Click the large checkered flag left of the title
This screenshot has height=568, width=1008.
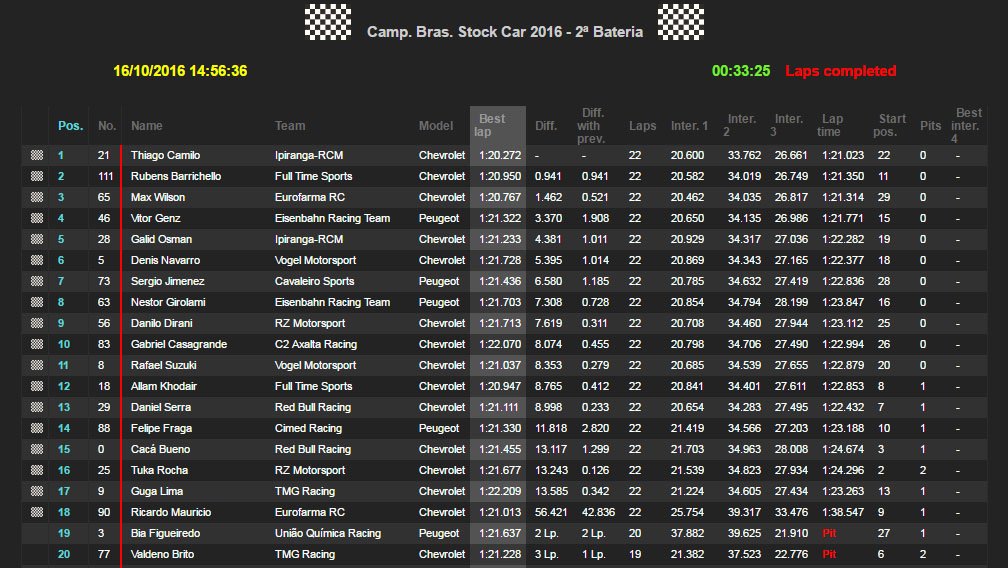coord(328,22)
